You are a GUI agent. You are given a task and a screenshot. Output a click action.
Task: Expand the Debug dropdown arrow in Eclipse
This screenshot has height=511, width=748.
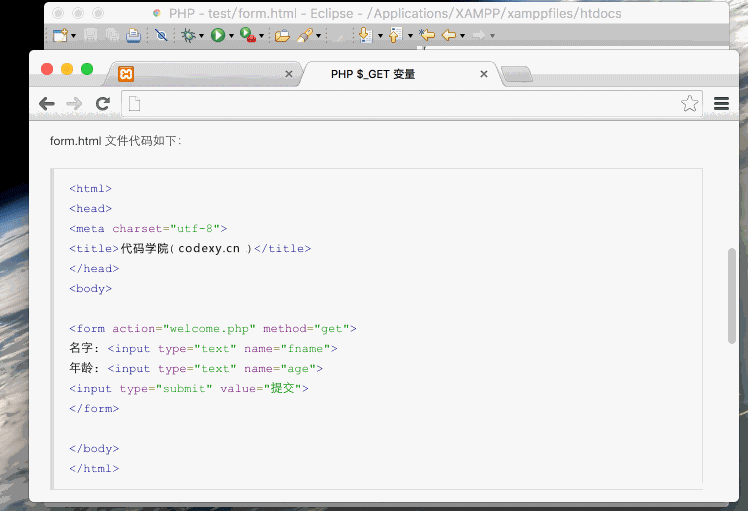click(x=201, y=36)
